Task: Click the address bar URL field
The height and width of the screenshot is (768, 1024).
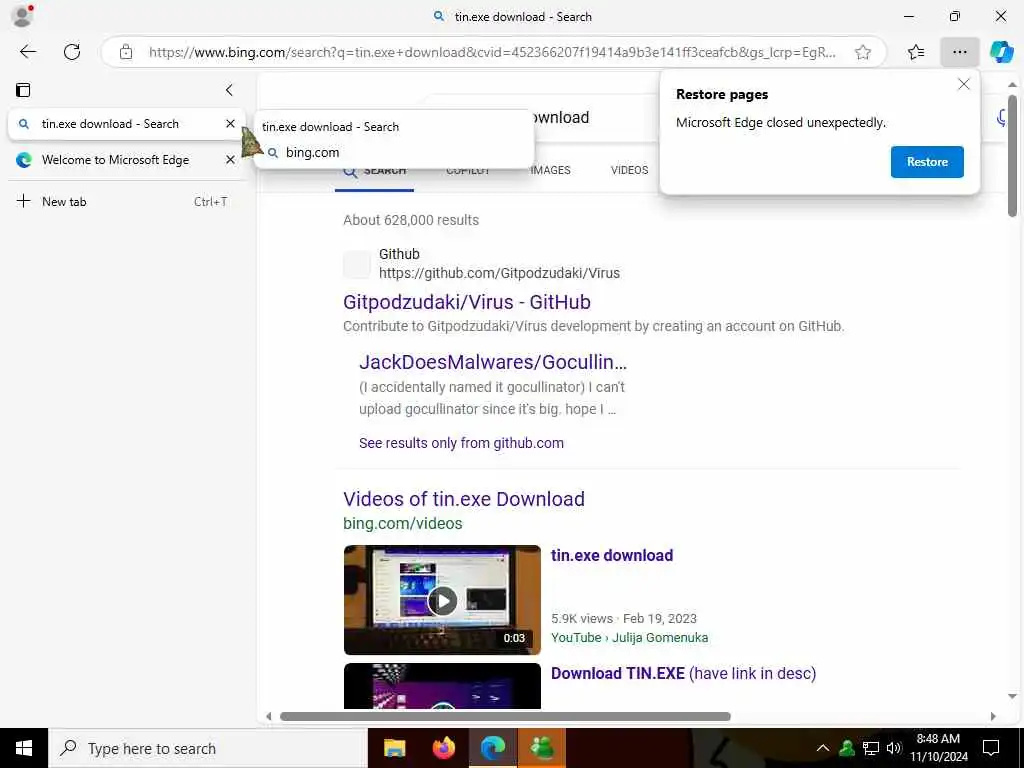Action: [x=492, y=52]
